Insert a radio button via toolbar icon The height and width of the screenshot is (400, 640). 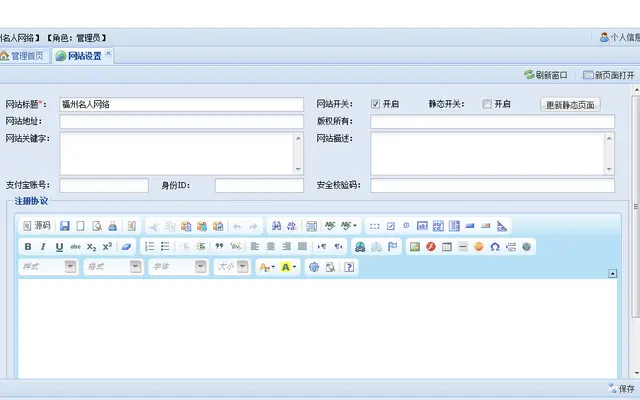406,225
